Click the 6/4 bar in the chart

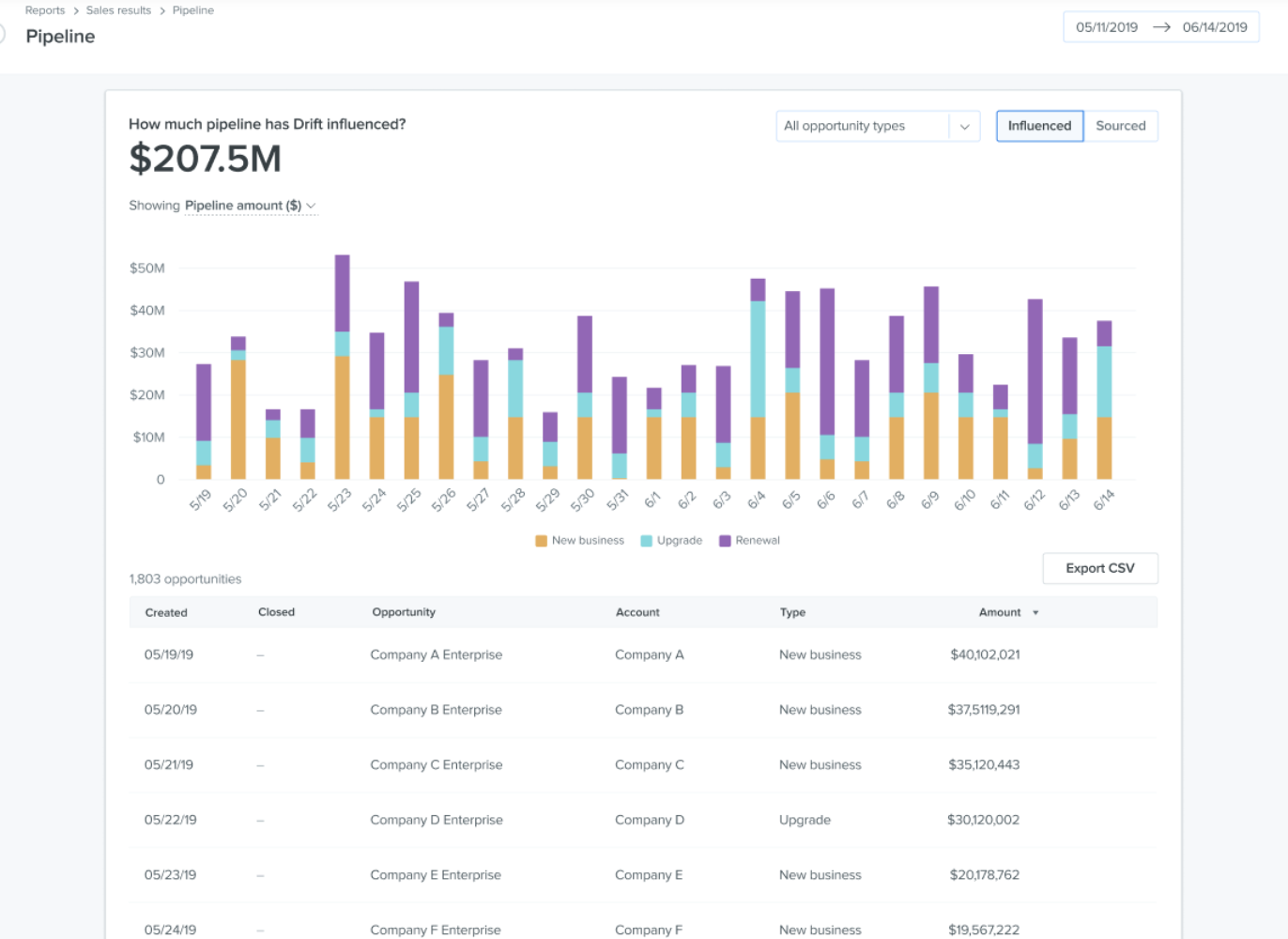tap(758, 378)
